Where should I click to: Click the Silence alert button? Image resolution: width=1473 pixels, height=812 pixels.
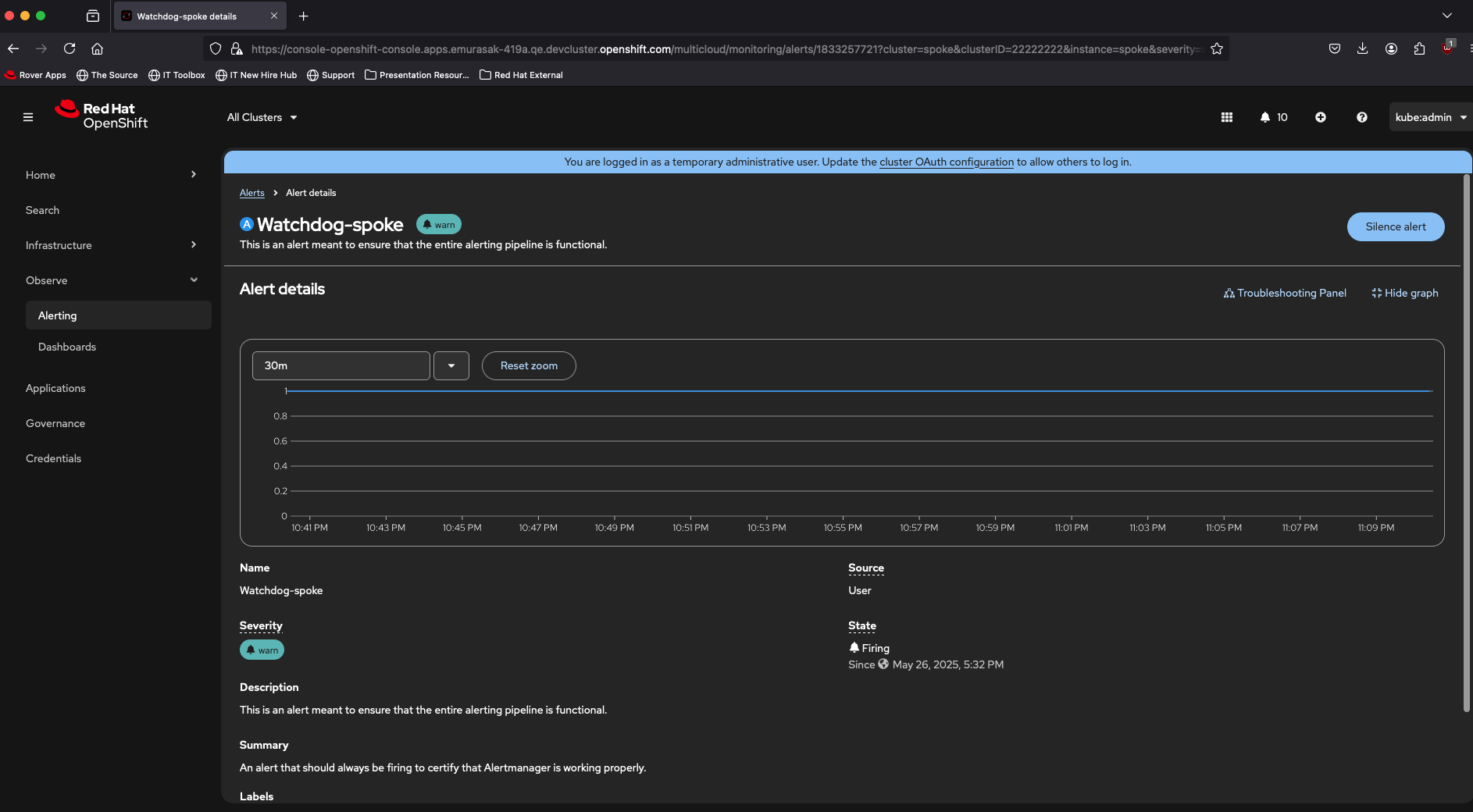point(1395,226)
